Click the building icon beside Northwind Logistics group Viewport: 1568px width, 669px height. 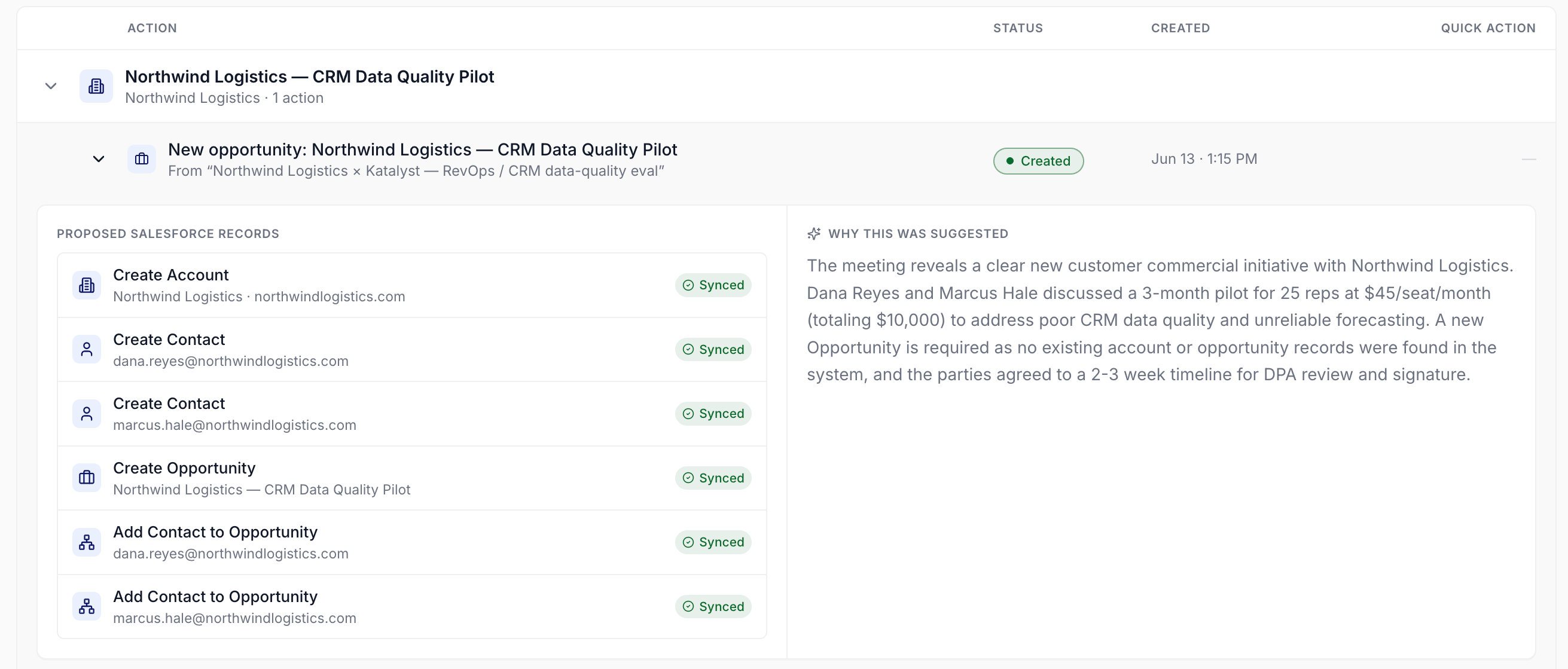[x=96, y=86]
